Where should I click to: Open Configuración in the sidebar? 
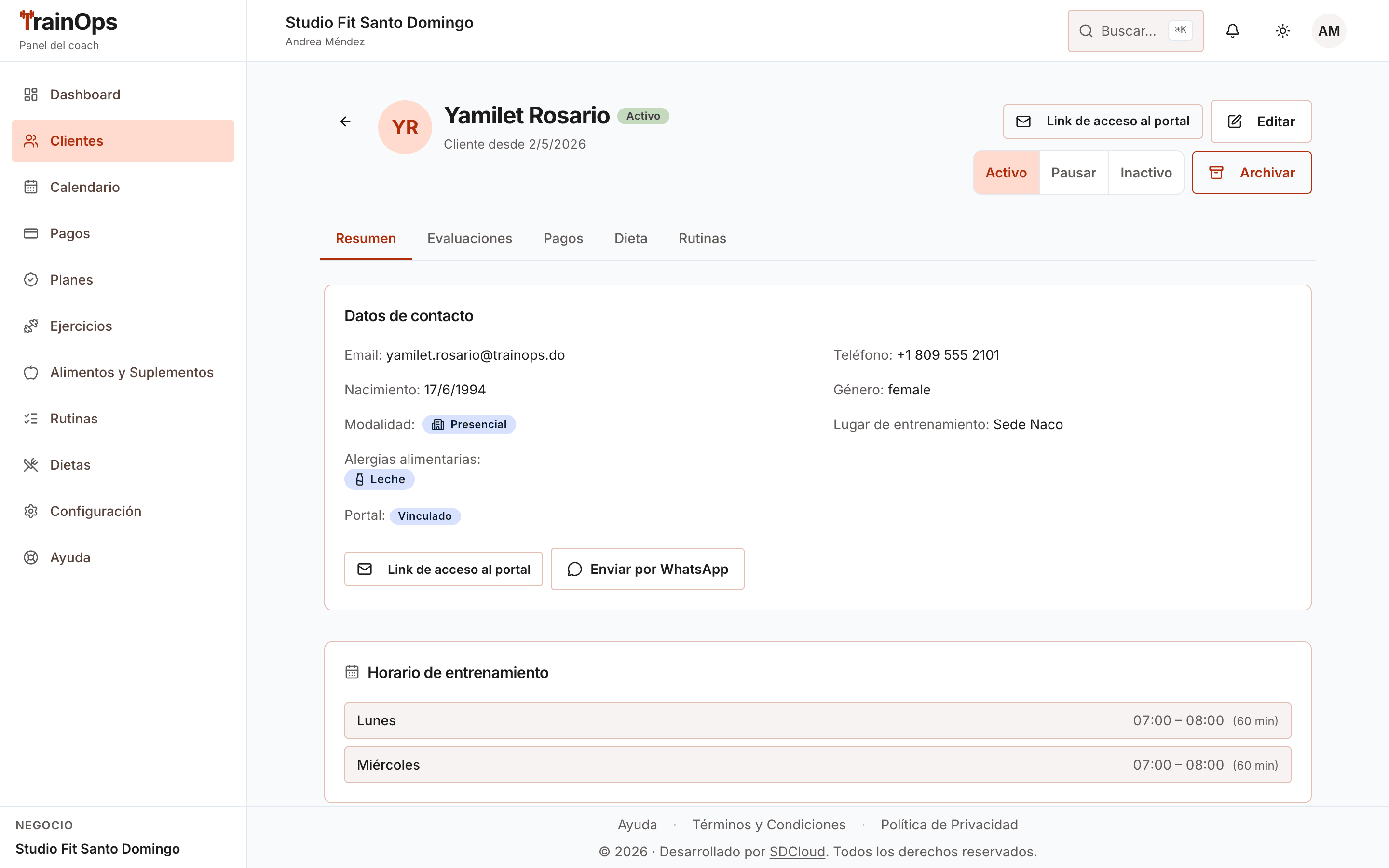pos(123,512)
